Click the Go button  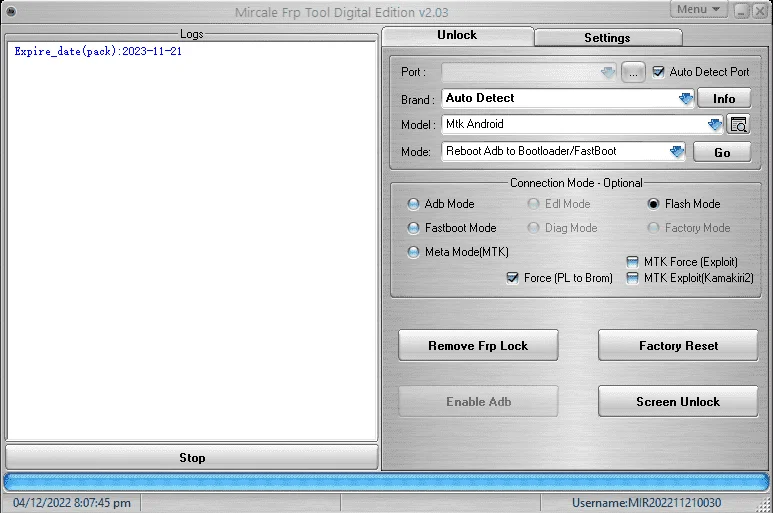pyautogui.click(x=722, y=152)
